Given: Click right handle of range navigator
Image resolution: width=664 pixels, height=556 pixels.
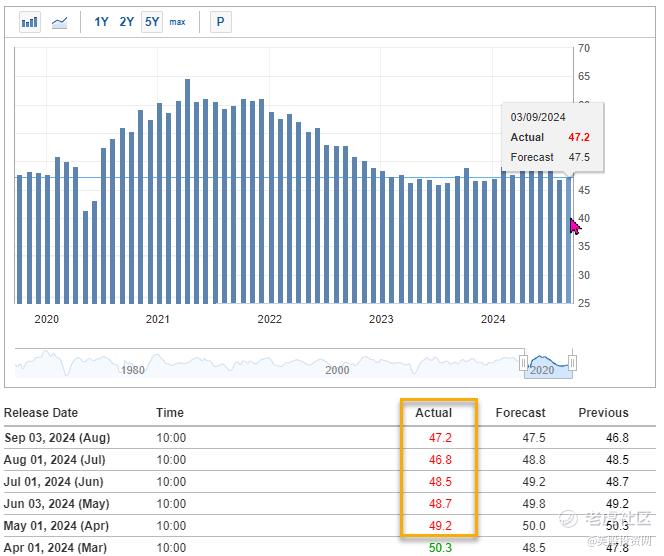Looking at the screenshot, I should click(573, 361).
